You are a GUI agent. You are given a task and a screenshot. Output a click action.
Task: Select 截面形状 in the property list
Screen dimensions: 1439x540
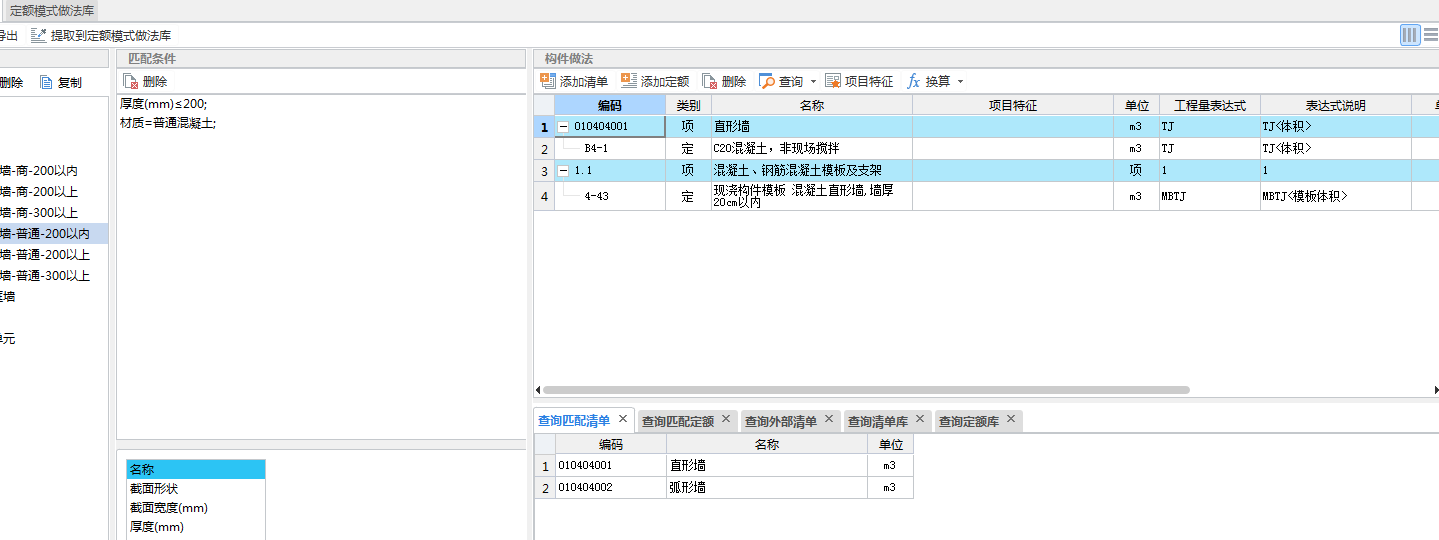coord(196,488)
